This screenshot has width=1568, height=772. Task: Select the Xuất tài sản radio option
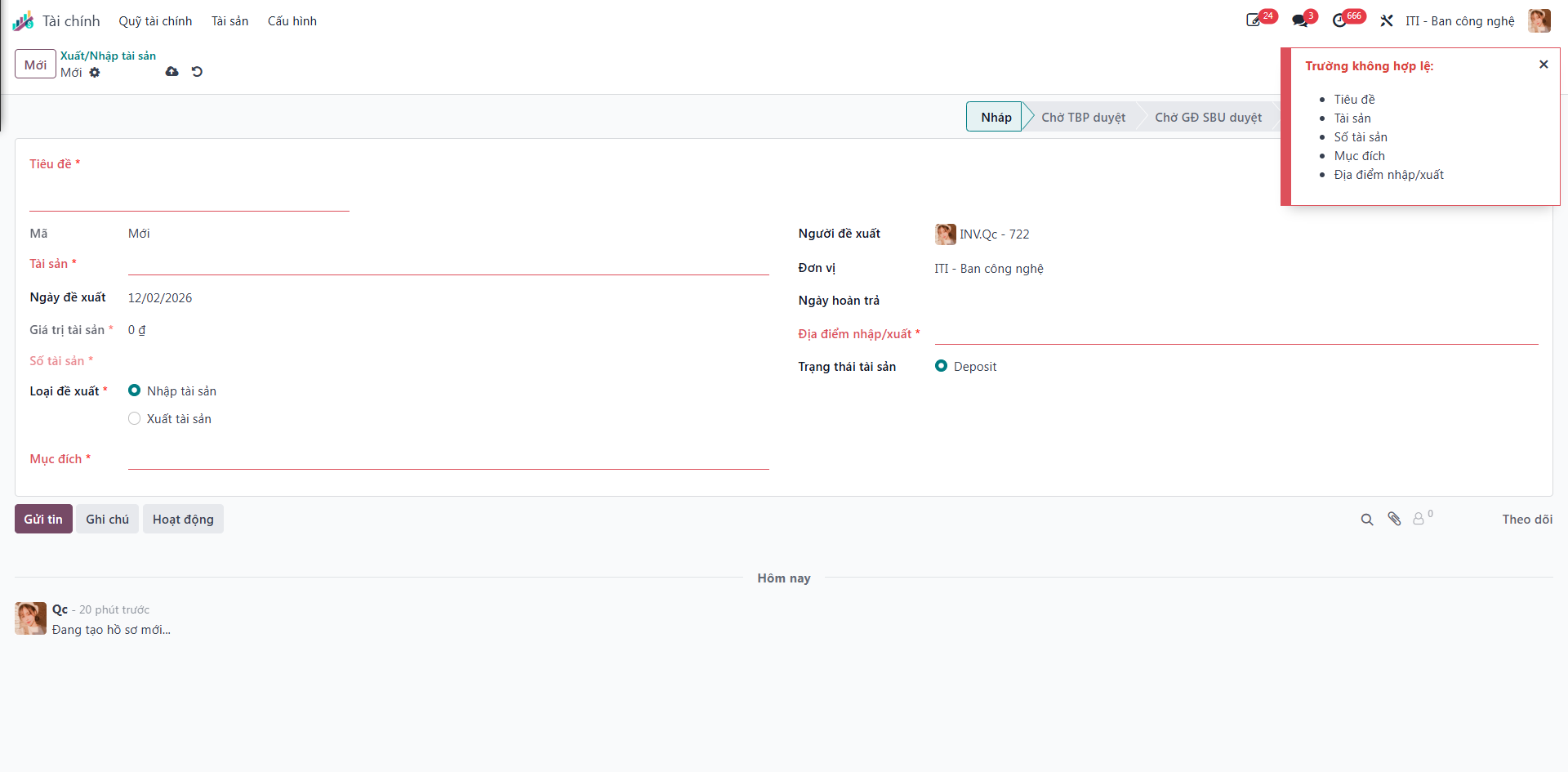point(135,418)
